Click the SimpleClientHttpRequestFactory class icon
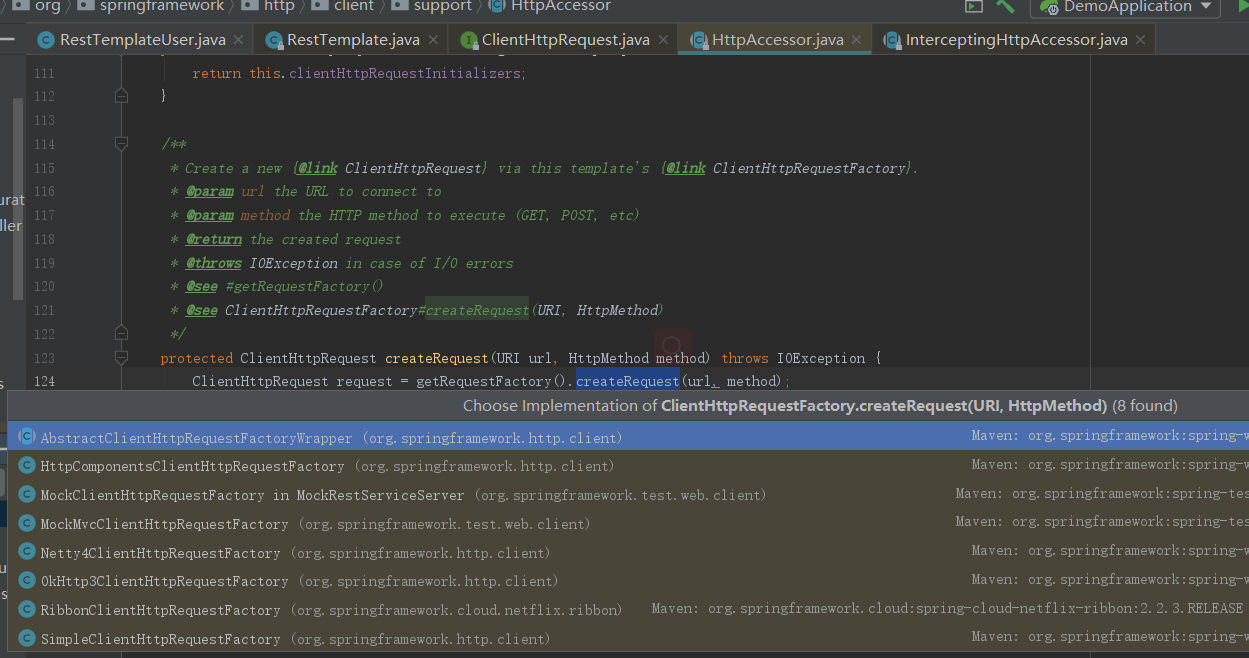1249x658 pixels. [x=27, y=639]
